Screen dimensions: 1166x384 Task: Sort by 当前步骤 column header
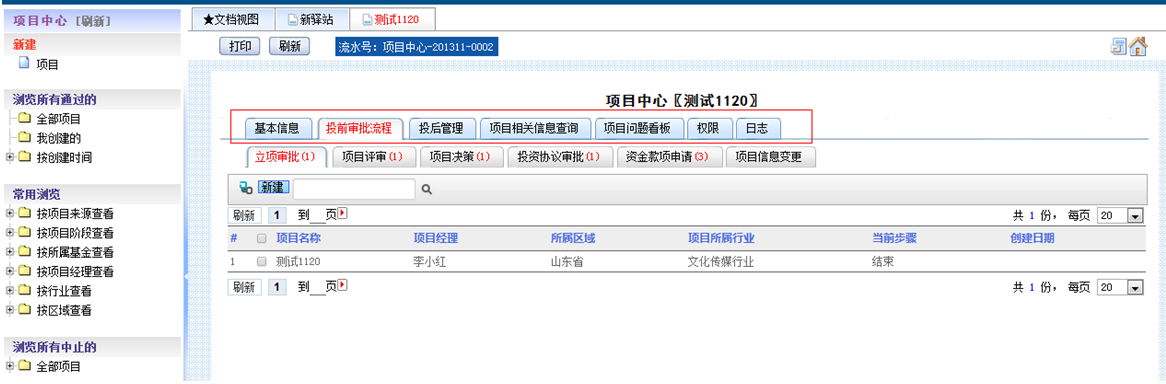(x=894, y=239)
